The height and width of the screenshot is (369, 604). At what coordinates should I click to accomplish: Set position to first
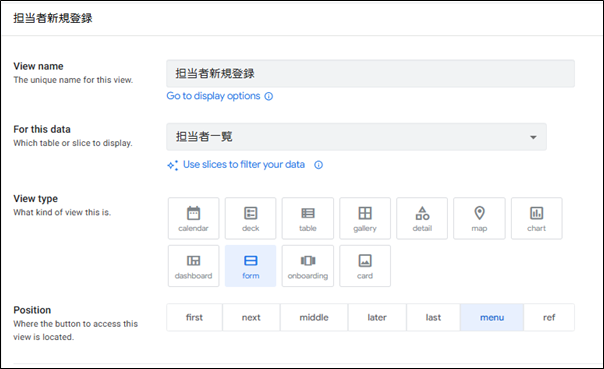tap(194, 317)
